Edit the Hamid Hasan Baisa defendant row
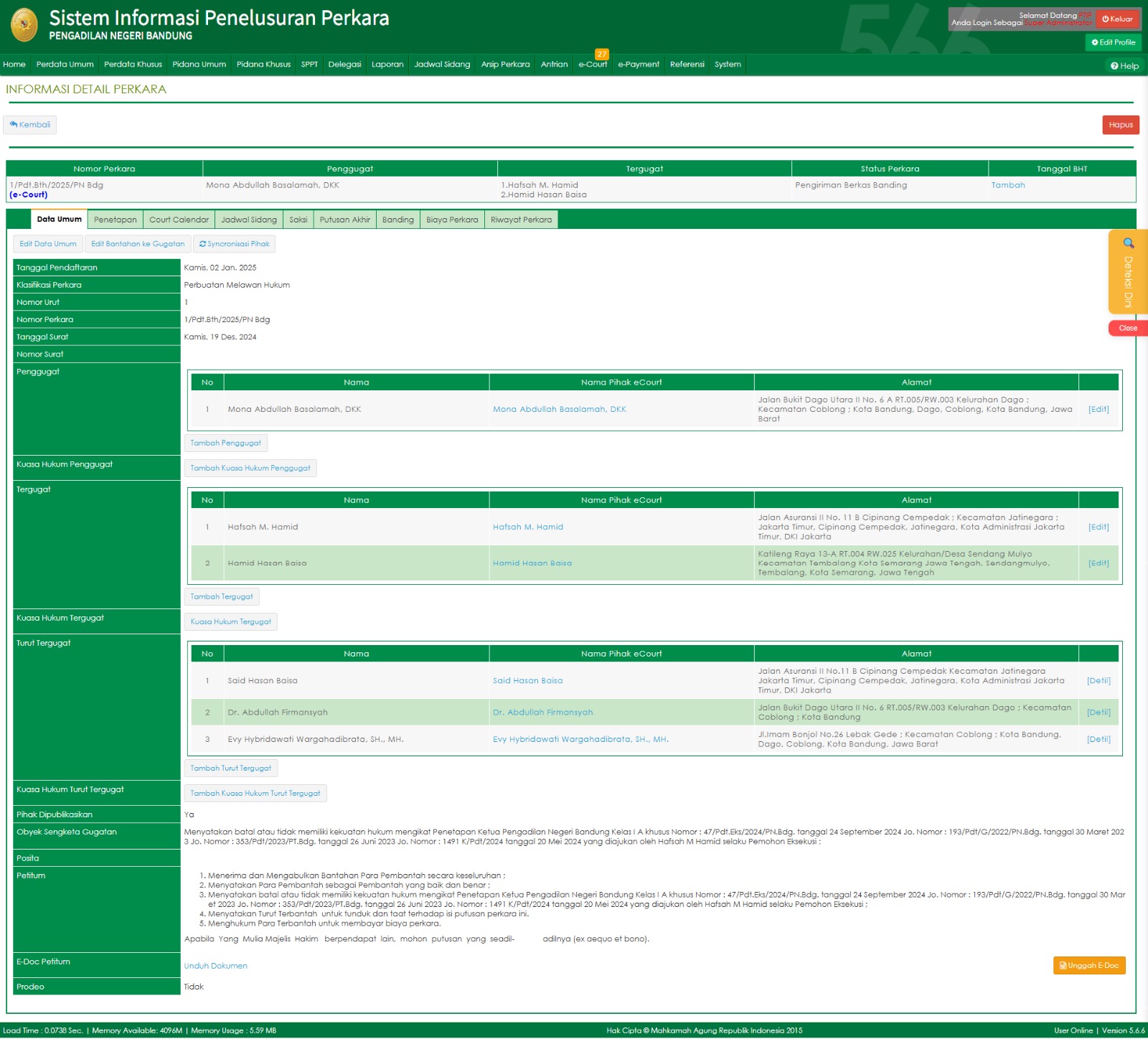 [1098, 563]
